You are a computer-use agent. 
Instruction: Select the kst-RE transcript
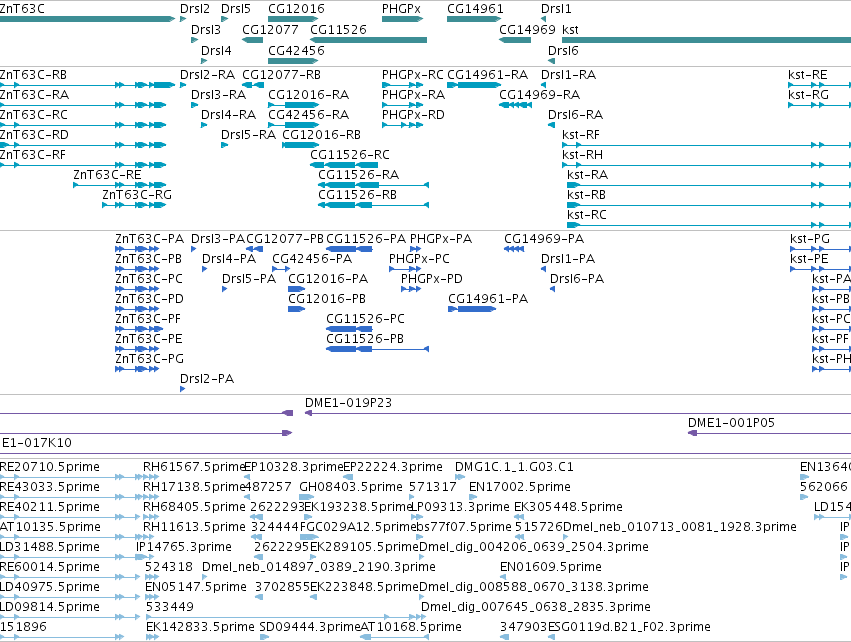[x=808, y=74]
